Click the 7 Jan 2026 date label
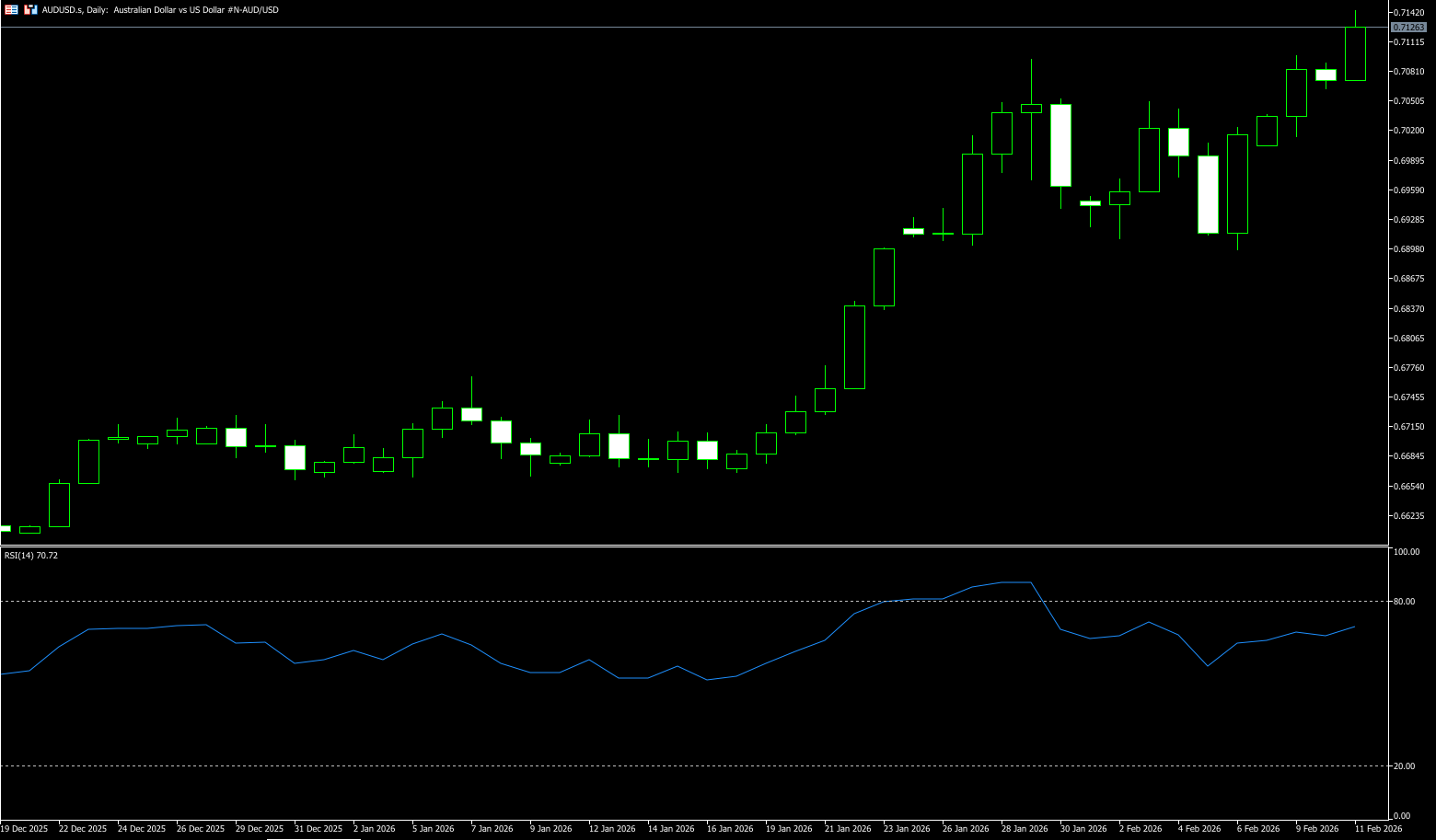The height and width of the screenshot is (840, 1436). pos(492,829)
